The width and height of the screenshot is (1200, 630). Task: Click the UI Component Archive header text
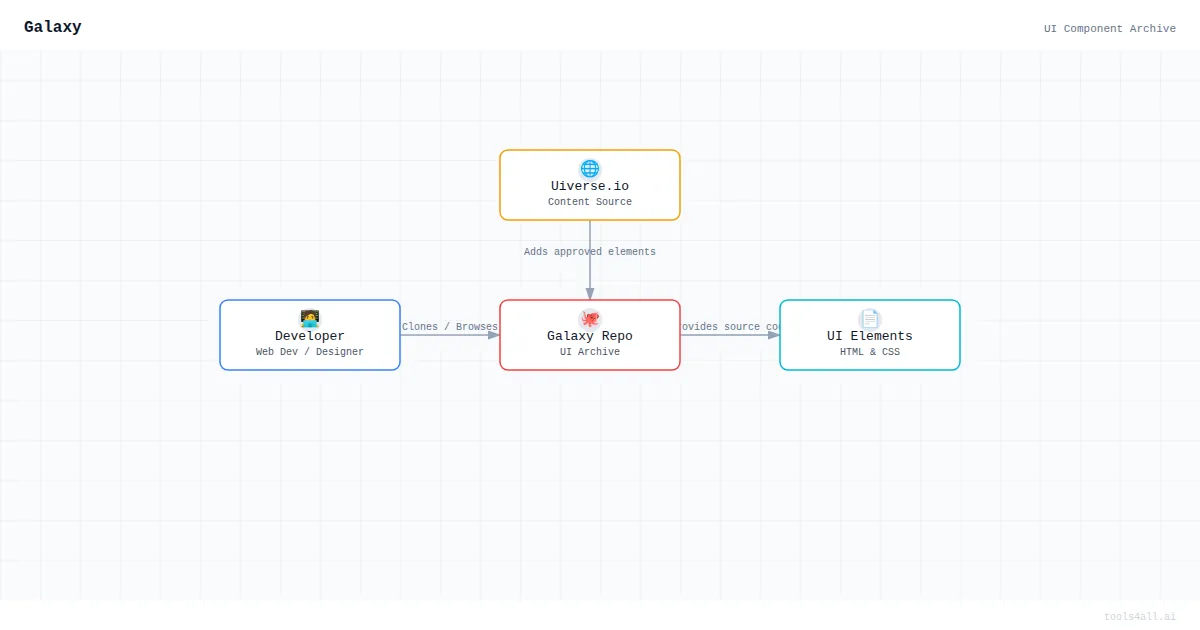coord(1110,29)
